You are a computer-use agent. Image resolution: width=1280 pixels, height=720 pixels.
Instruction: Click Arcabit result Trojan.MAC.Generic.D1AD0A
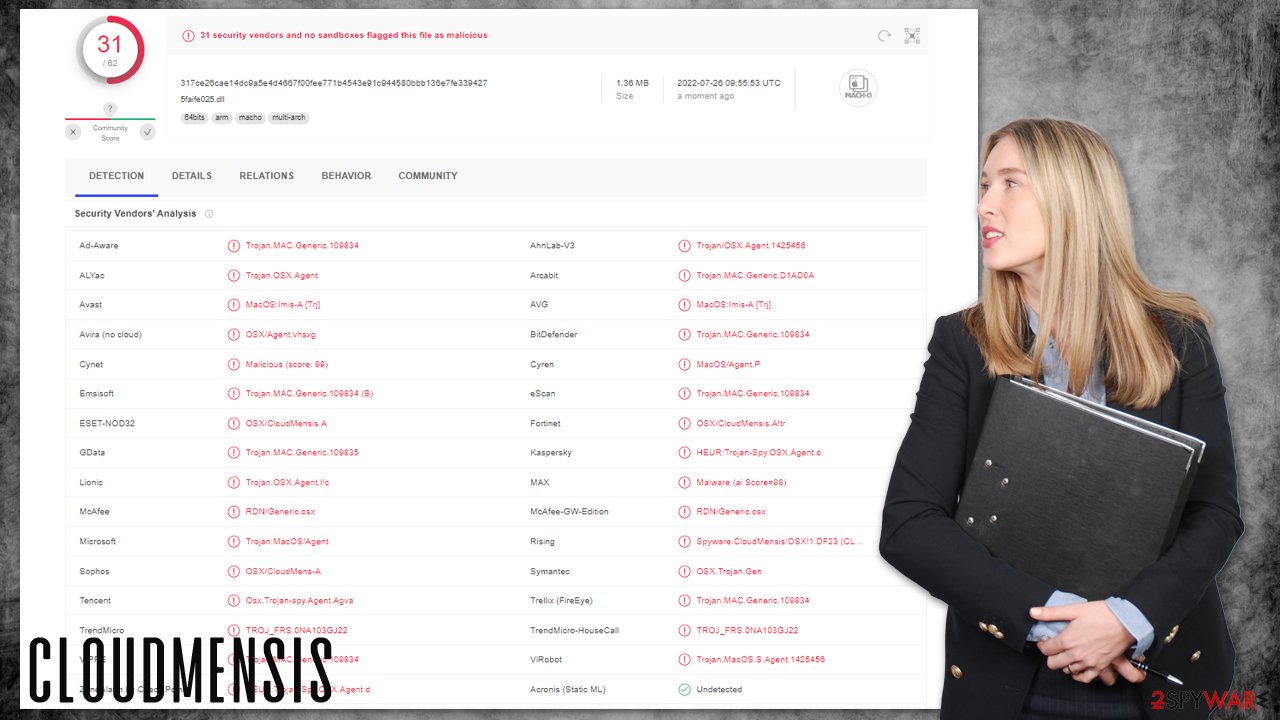tap(755, 275)
